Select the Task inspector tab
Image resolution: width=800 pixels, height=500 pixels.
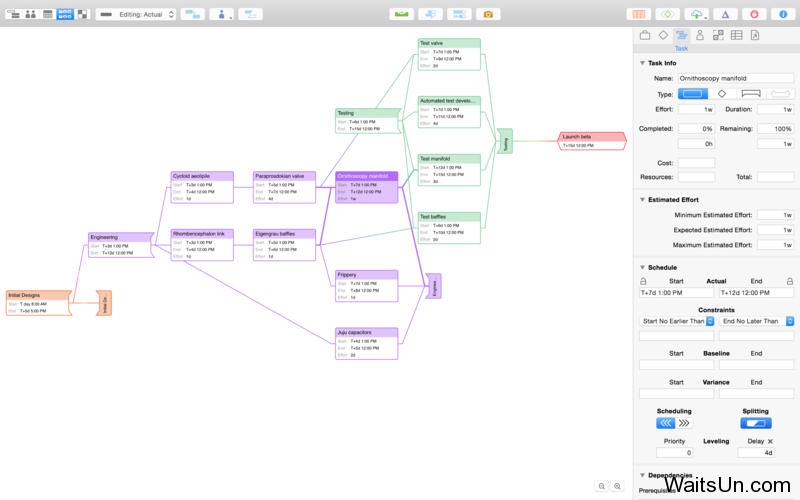point(682,35)
